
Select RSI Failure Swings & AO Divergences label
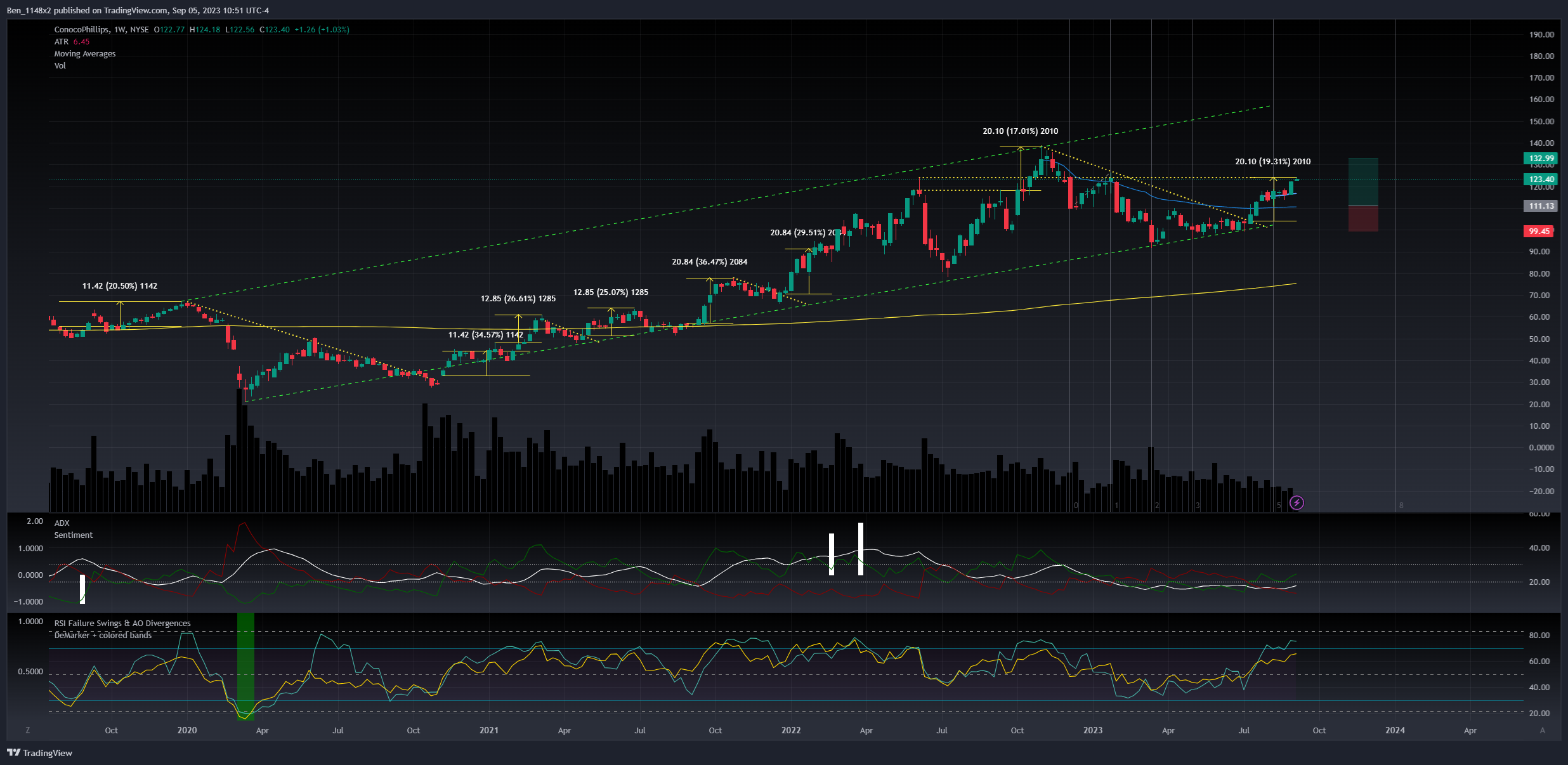122,624
